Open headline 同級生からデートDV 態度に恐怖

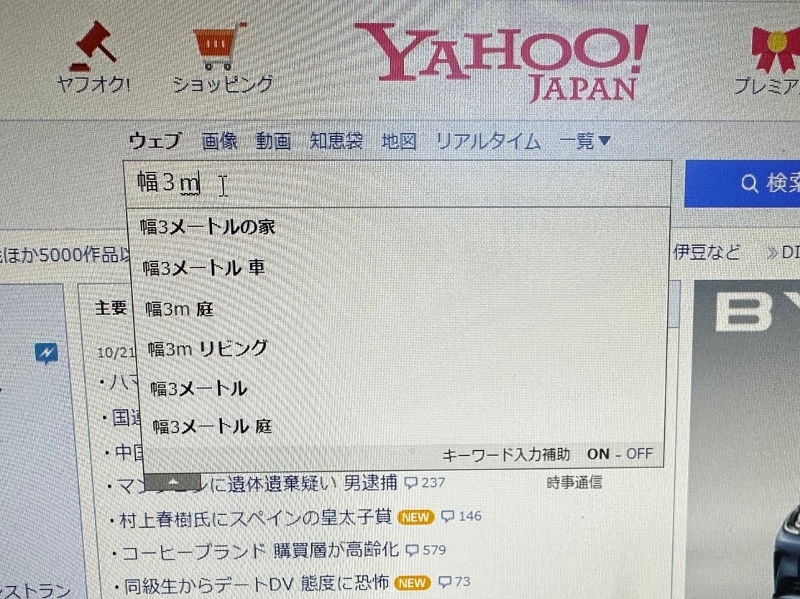pos(257,583)
